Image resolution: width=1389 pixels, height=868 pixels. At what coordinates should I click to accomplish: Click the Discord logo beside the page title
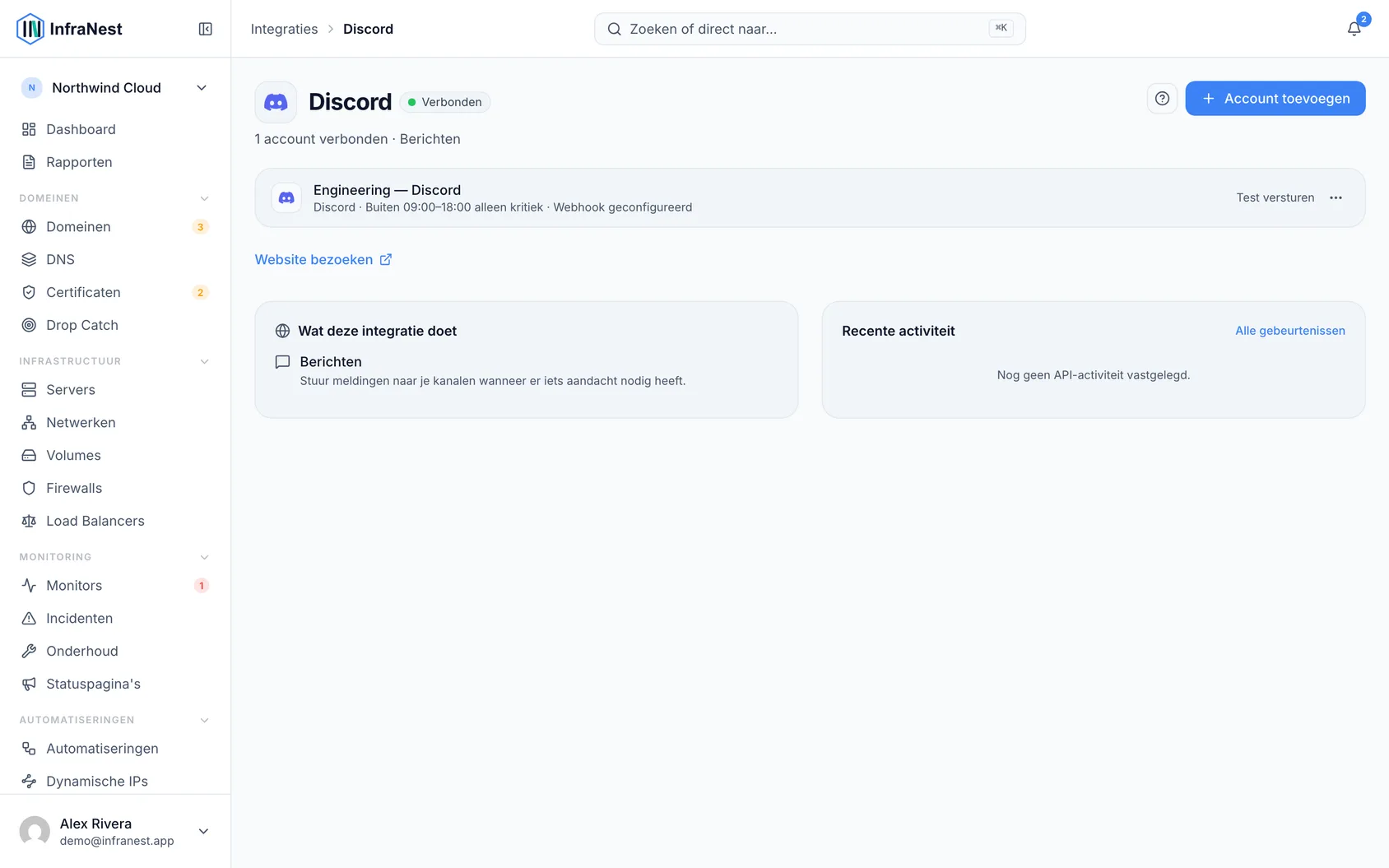click(x=276, y=102)
